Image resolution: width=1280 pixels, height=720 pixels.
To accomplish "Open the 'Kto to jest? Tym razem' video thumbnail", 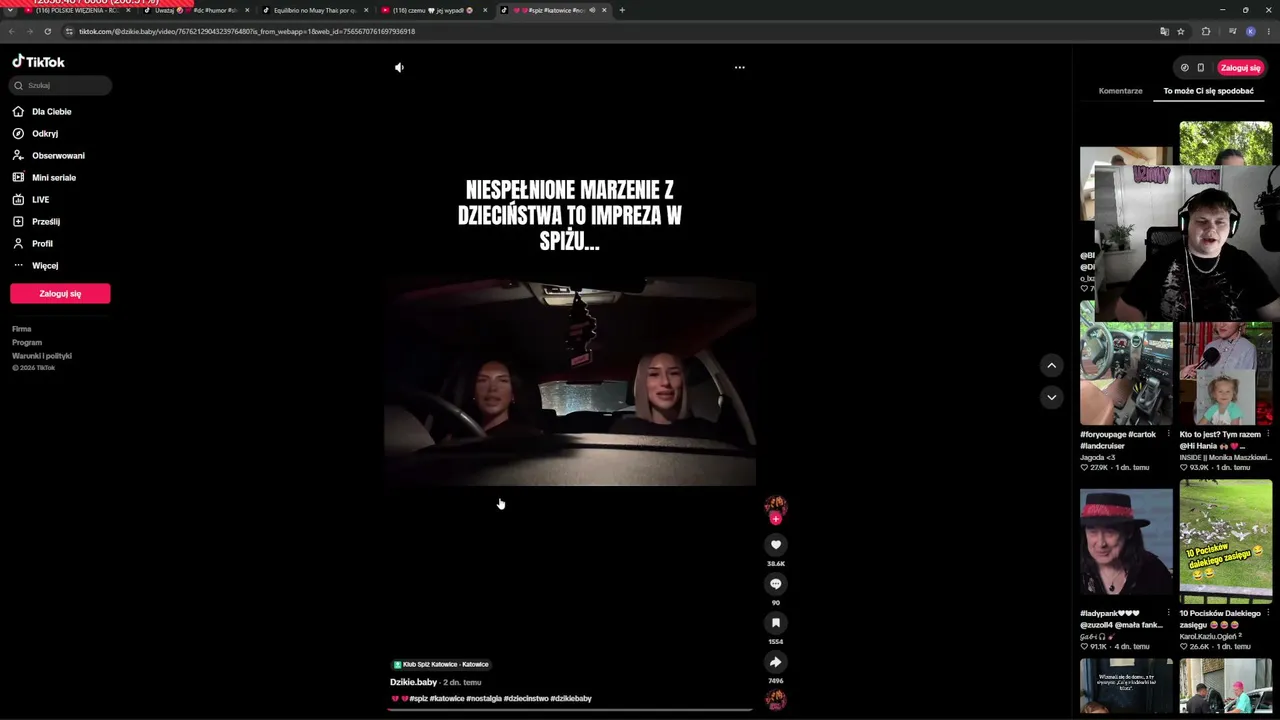I will pyautogui.click(x=1225, y=372).
